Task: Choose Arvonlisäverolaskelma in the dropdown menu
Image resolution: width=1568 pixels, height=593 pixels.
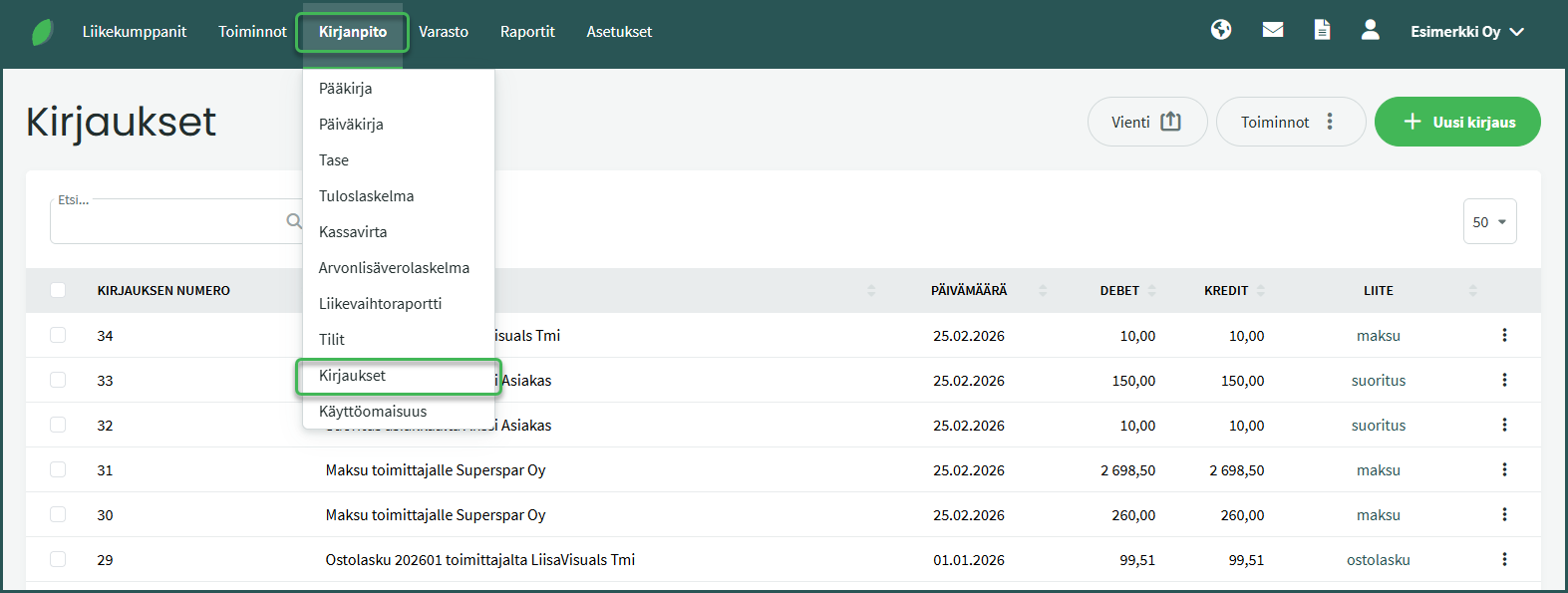Action: pos(394,267)
